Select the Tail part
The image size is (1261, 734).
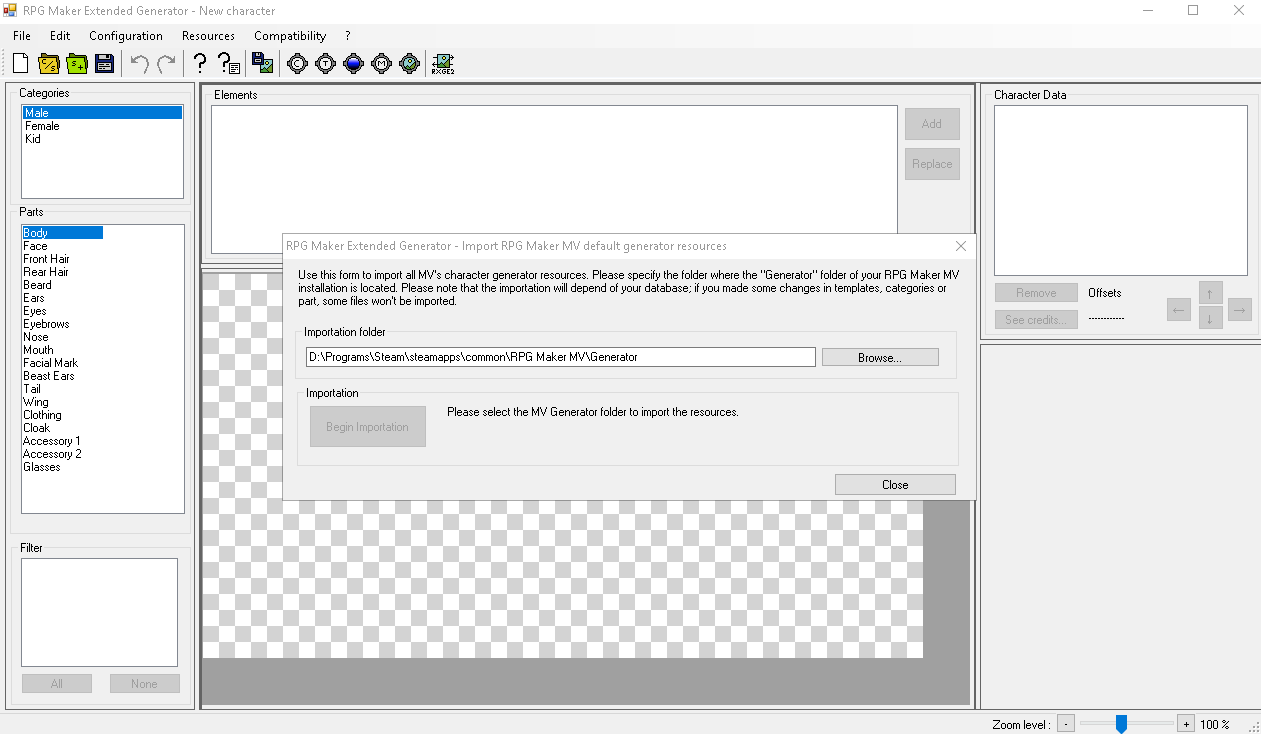click(32, 389)
